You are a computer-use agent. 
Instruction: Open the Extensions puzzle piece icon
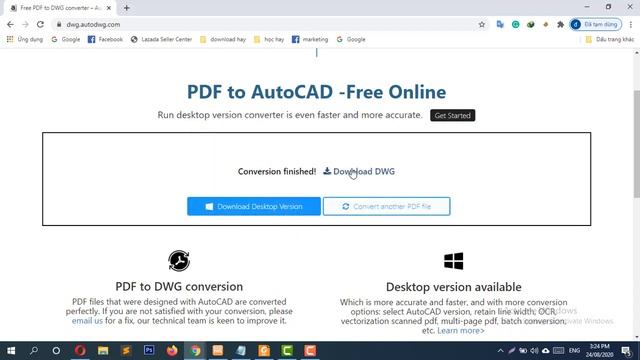tap(560, 24)
